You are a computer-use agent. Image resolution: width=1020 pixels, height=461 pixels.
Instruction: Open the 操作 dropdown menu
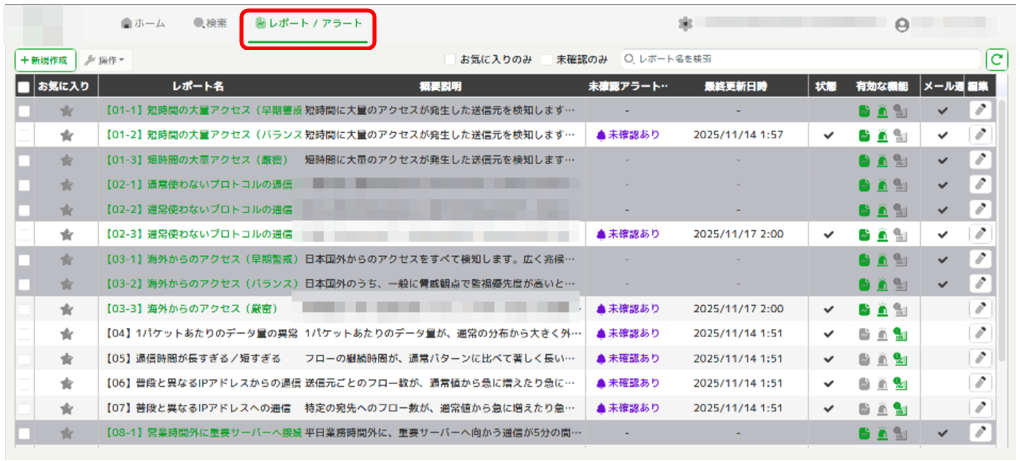click(107, 60)
